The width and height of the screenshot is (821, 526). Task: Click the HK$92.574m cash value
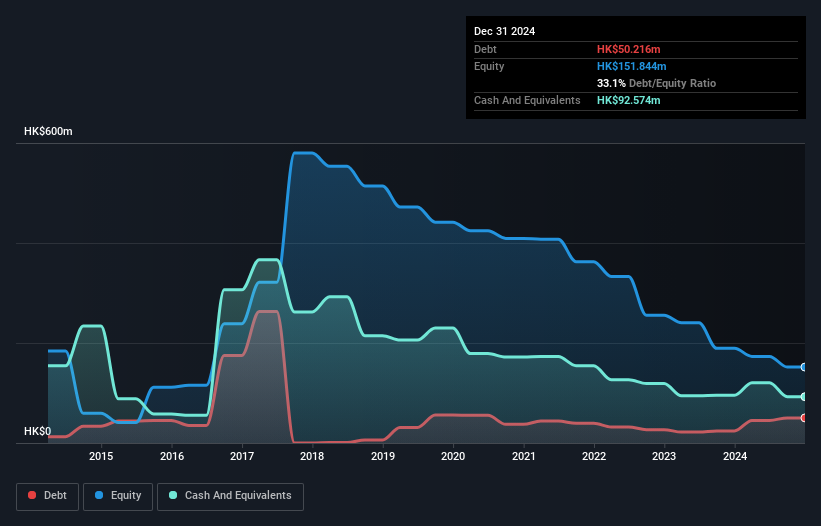[628, 100]
